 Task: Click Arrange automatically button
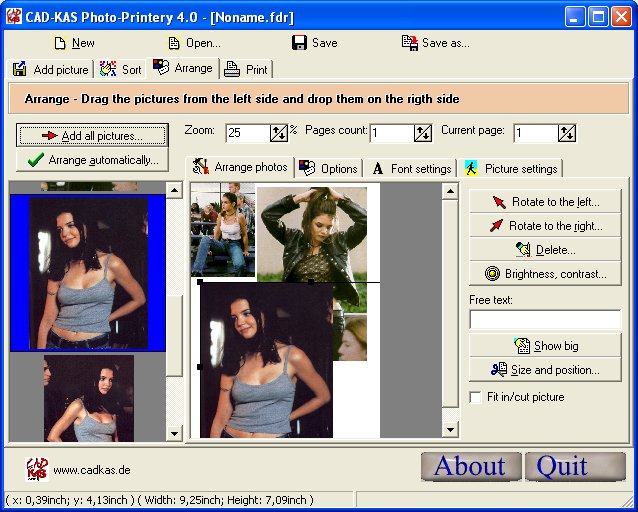pos(93,160)
